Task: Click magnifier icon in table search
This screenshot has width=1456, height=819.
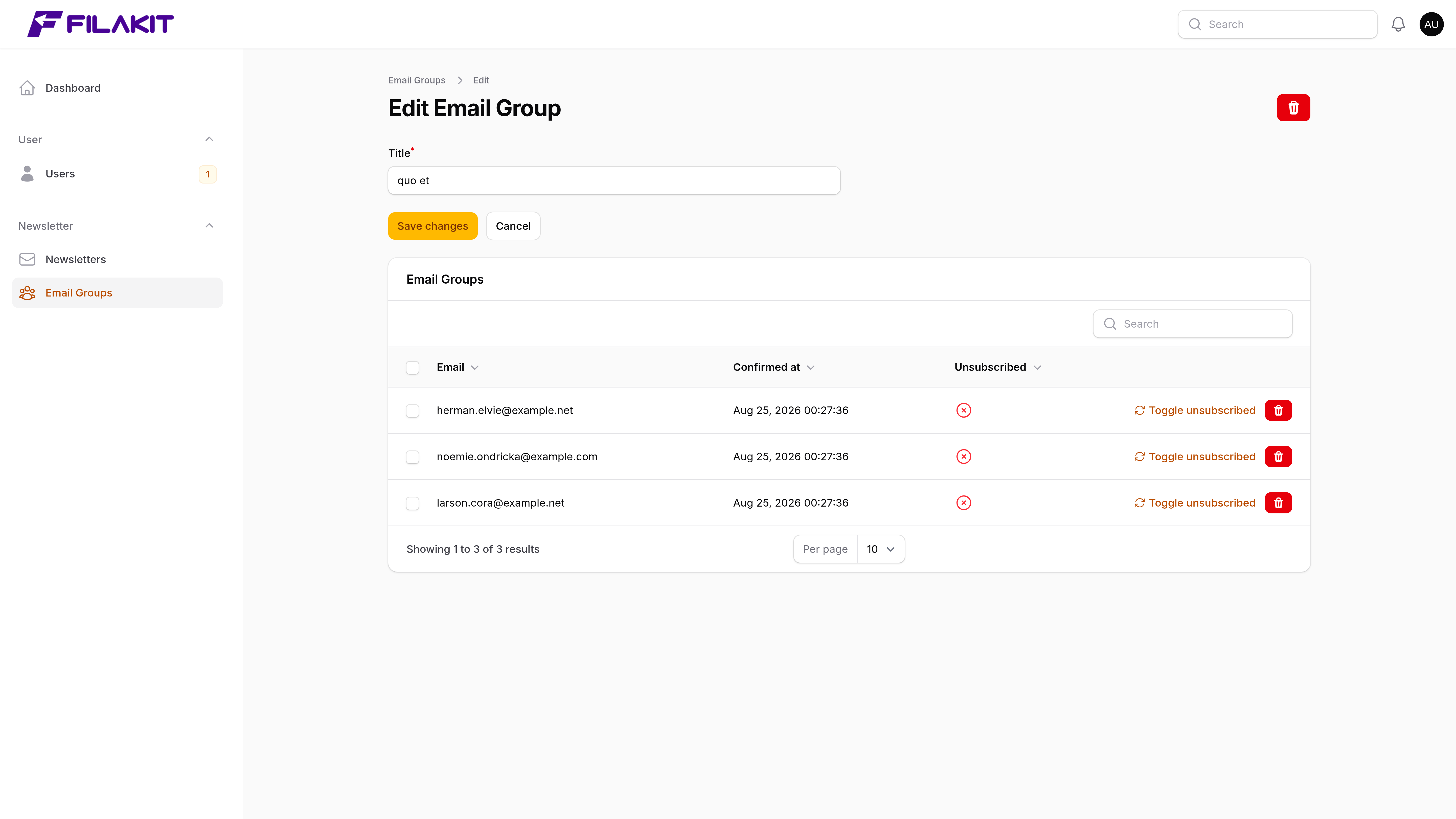Action: (x=1110, y=324)
